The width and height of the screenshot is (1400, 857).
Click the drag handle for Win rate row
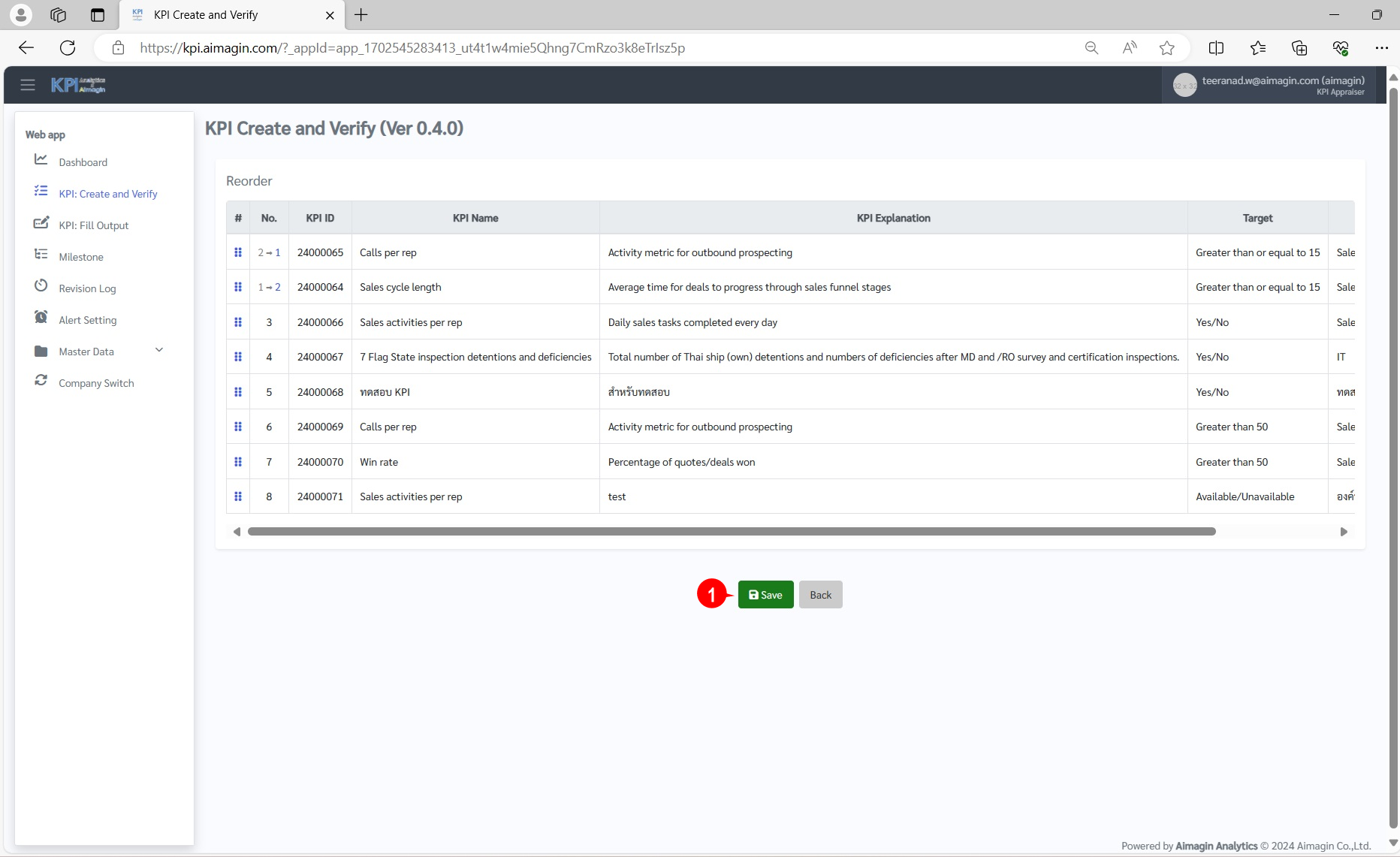(238, 462)
